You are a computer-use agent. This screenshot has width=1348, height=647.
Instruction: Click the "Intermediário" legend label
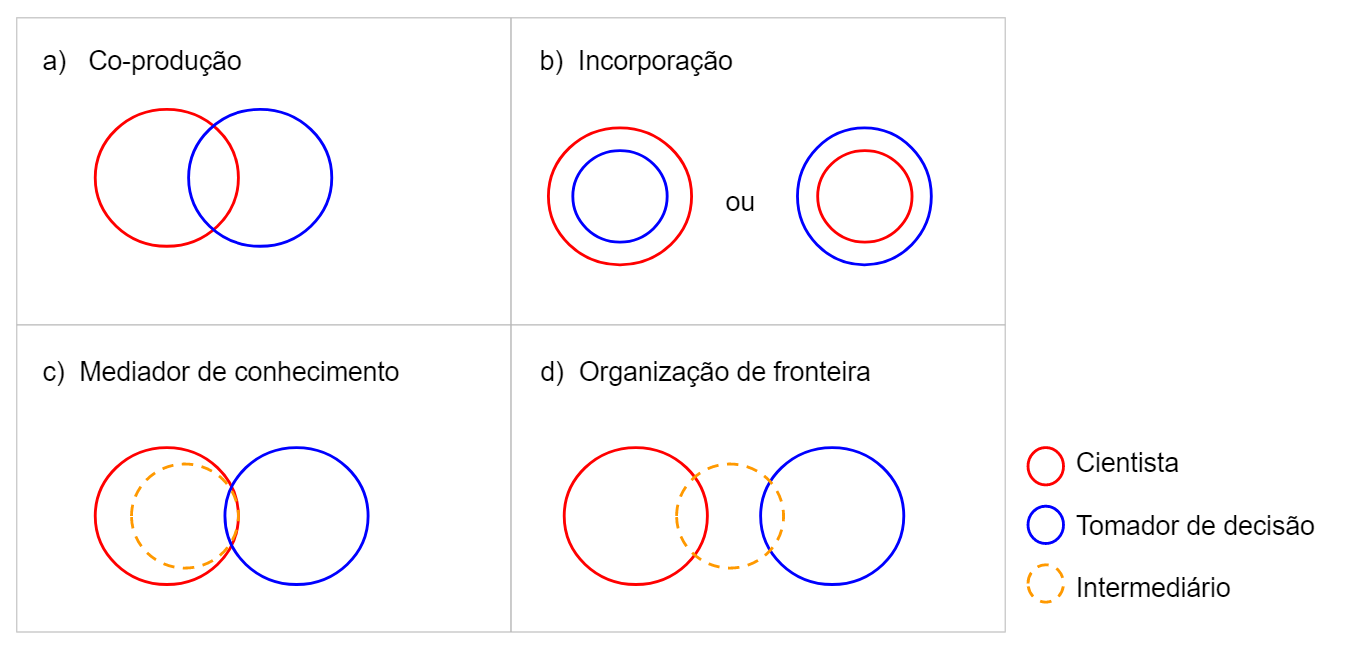pyautogui.click(x=1153, y=588)
